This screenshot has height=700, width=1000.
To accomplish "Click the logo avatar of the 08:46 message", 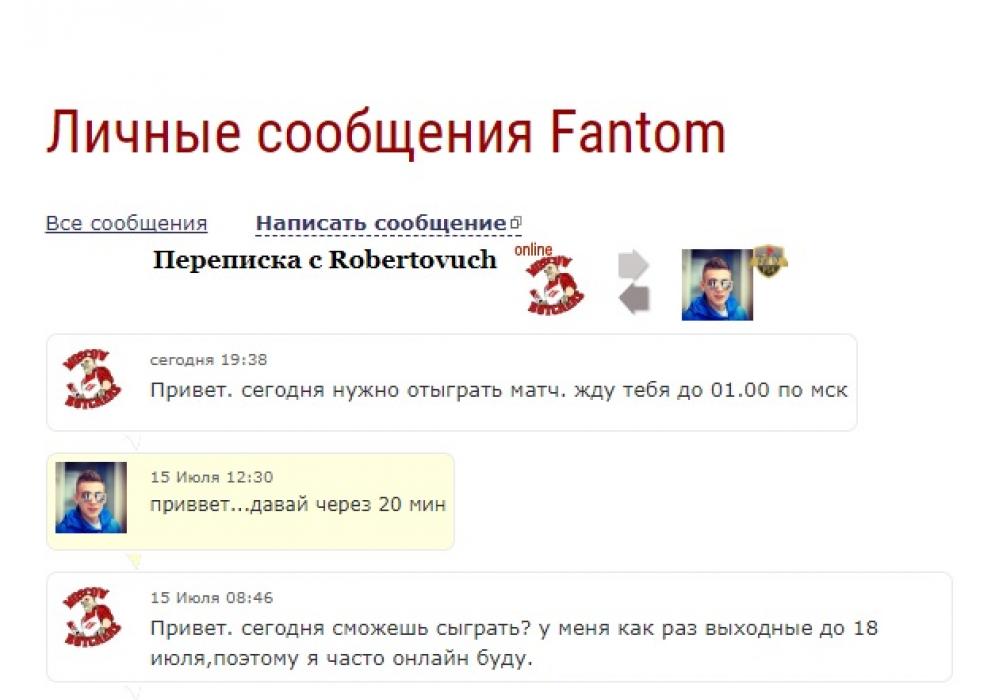I will click(91, 616).
